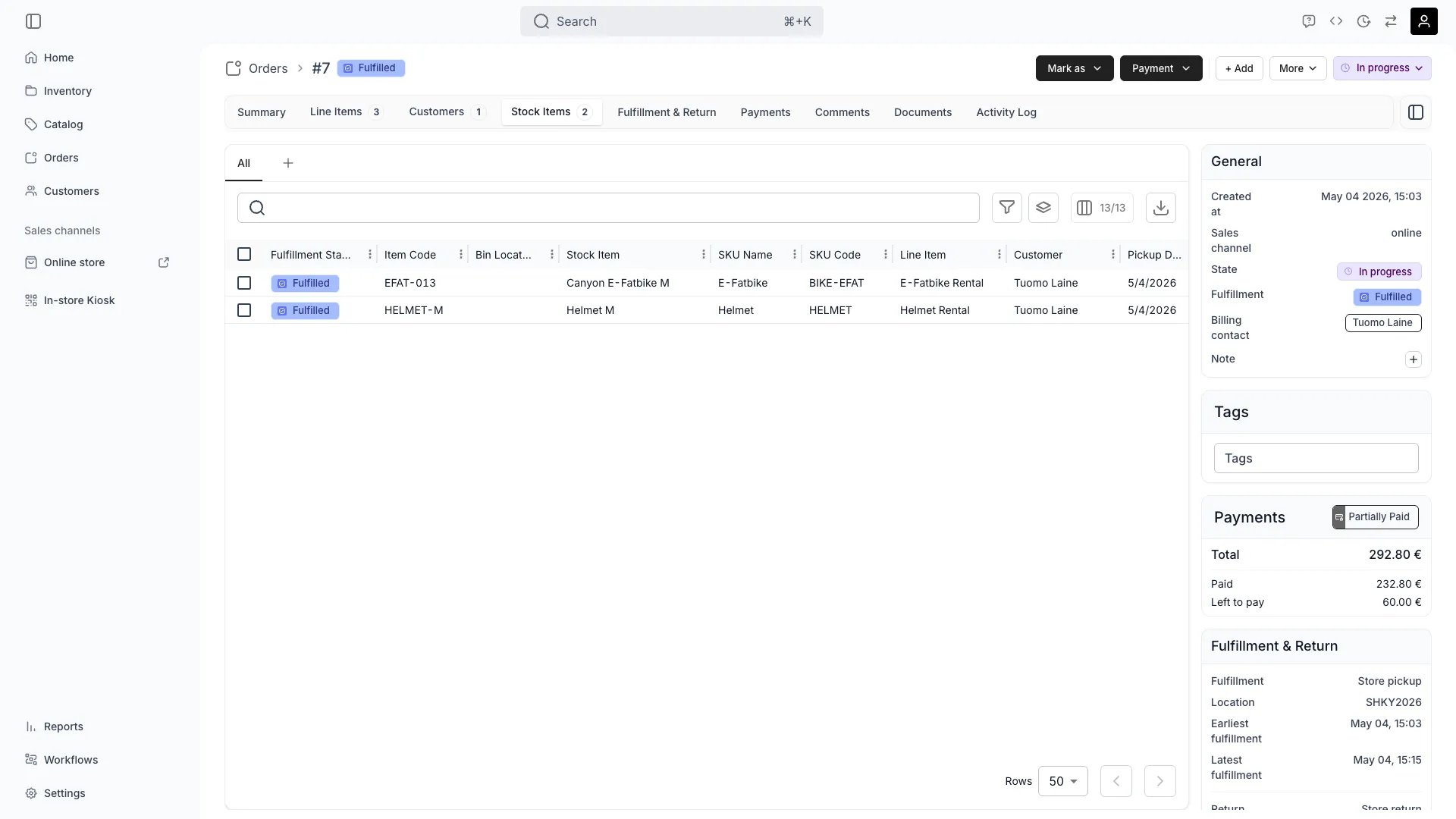Select all rows with header checkbox
This screenshot has height=819, width=1456.
pyautogui.click(x=244, y=254)
